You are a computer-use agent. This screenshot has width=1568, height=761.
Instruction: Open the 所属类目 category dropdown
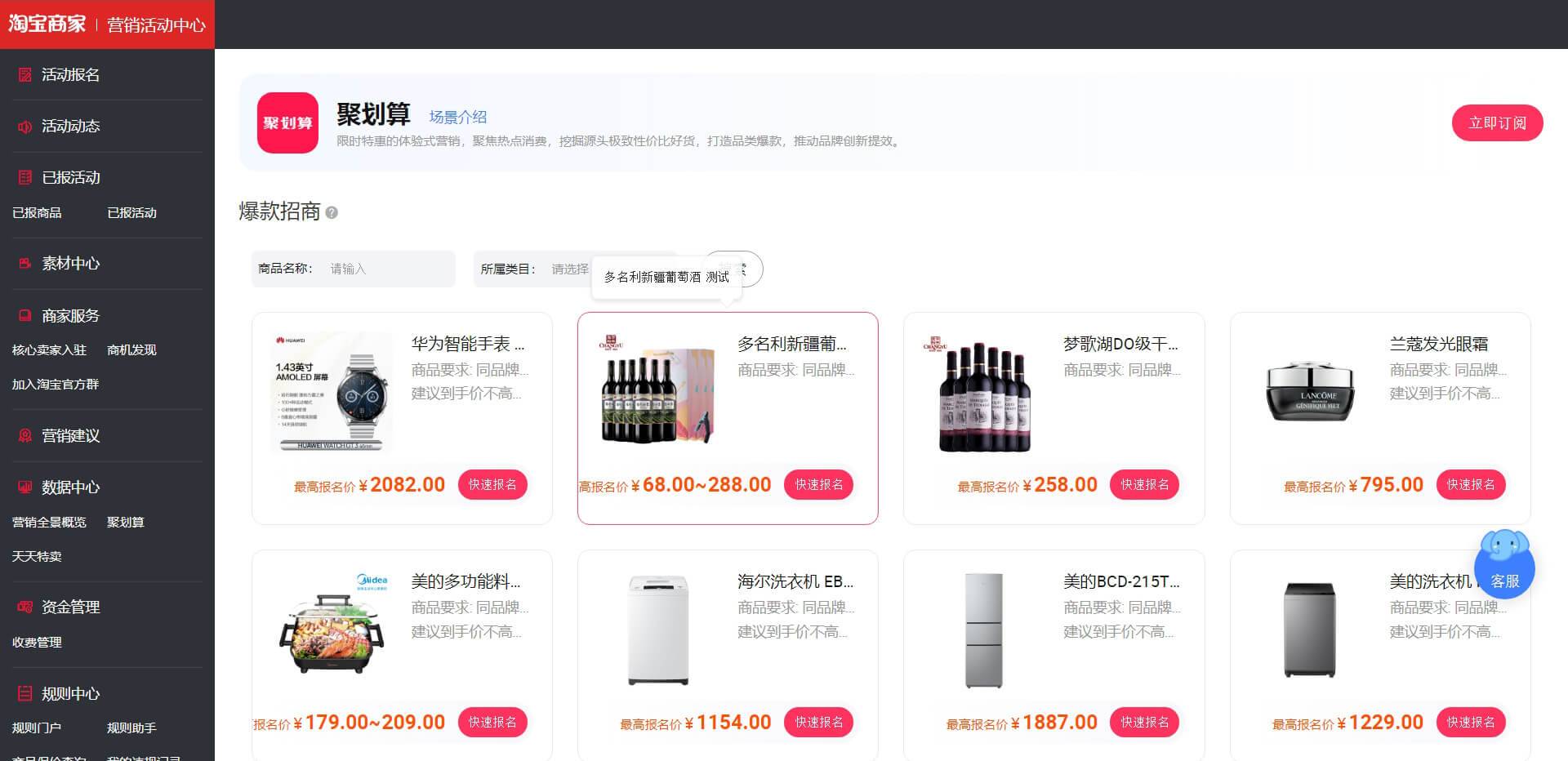pyautogui.click(x=570, y=269)
